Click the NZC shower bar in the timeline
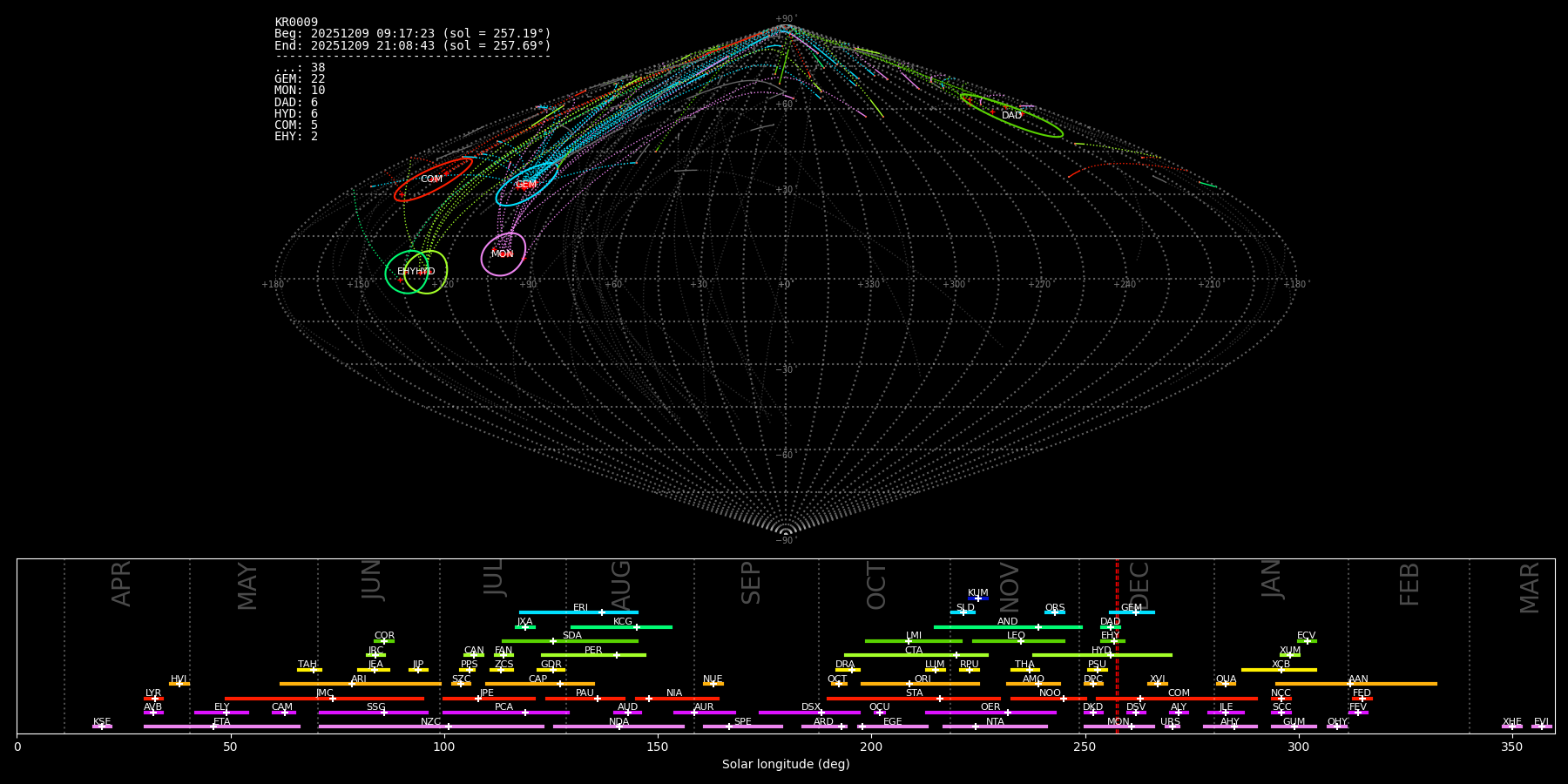Screen dimensions: 1568x784 pyautogui.click(x=430, y=727)
